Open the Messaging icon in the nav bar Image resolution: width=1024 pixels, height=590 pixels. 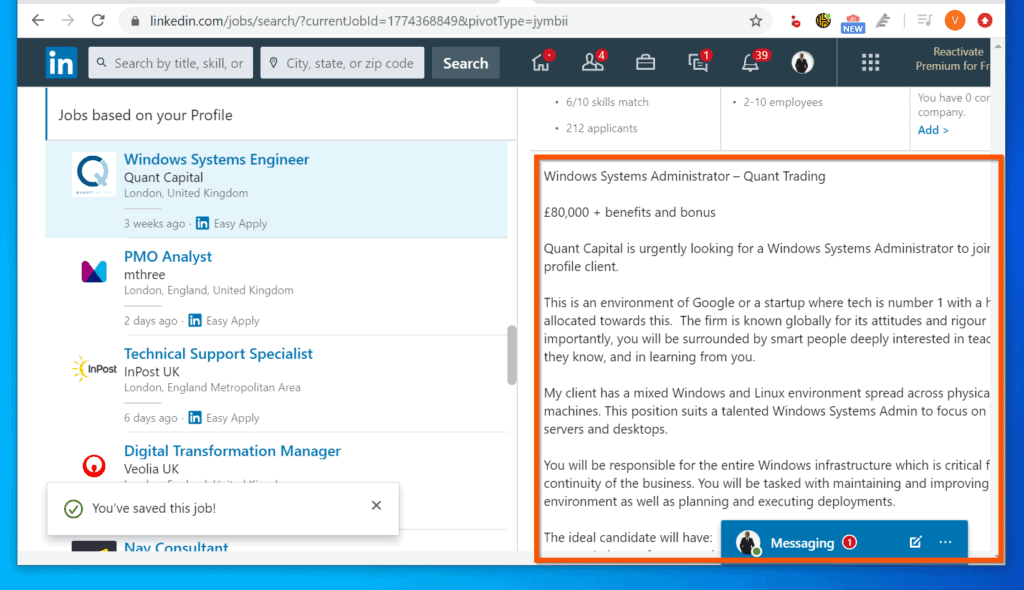pyautogui.click(x=698, y=62)
